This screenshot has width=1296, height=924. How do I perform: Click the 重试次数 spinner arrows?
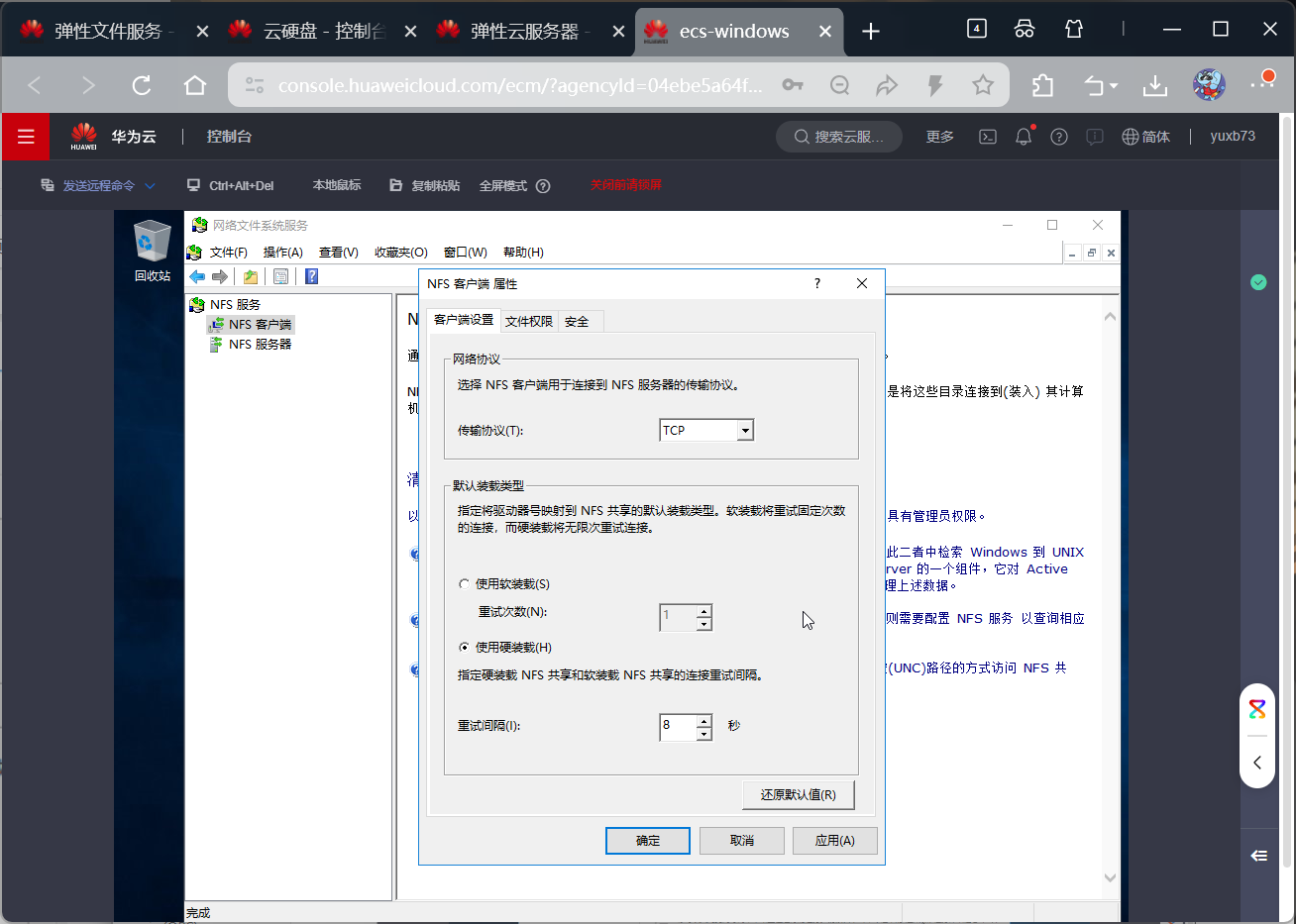point(703,618)
